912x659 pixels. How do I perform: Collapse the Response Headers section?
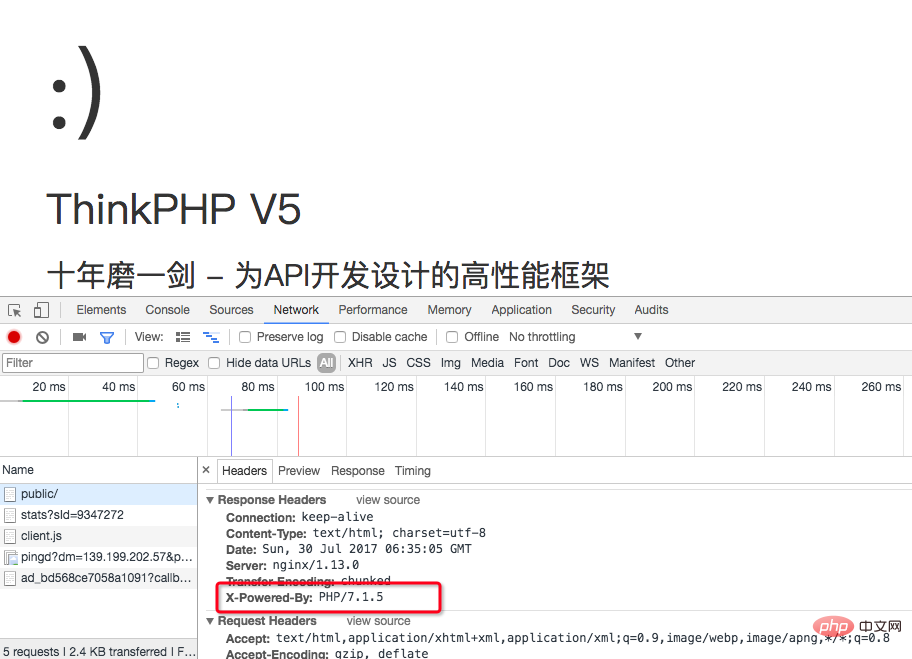click(210, 500)
